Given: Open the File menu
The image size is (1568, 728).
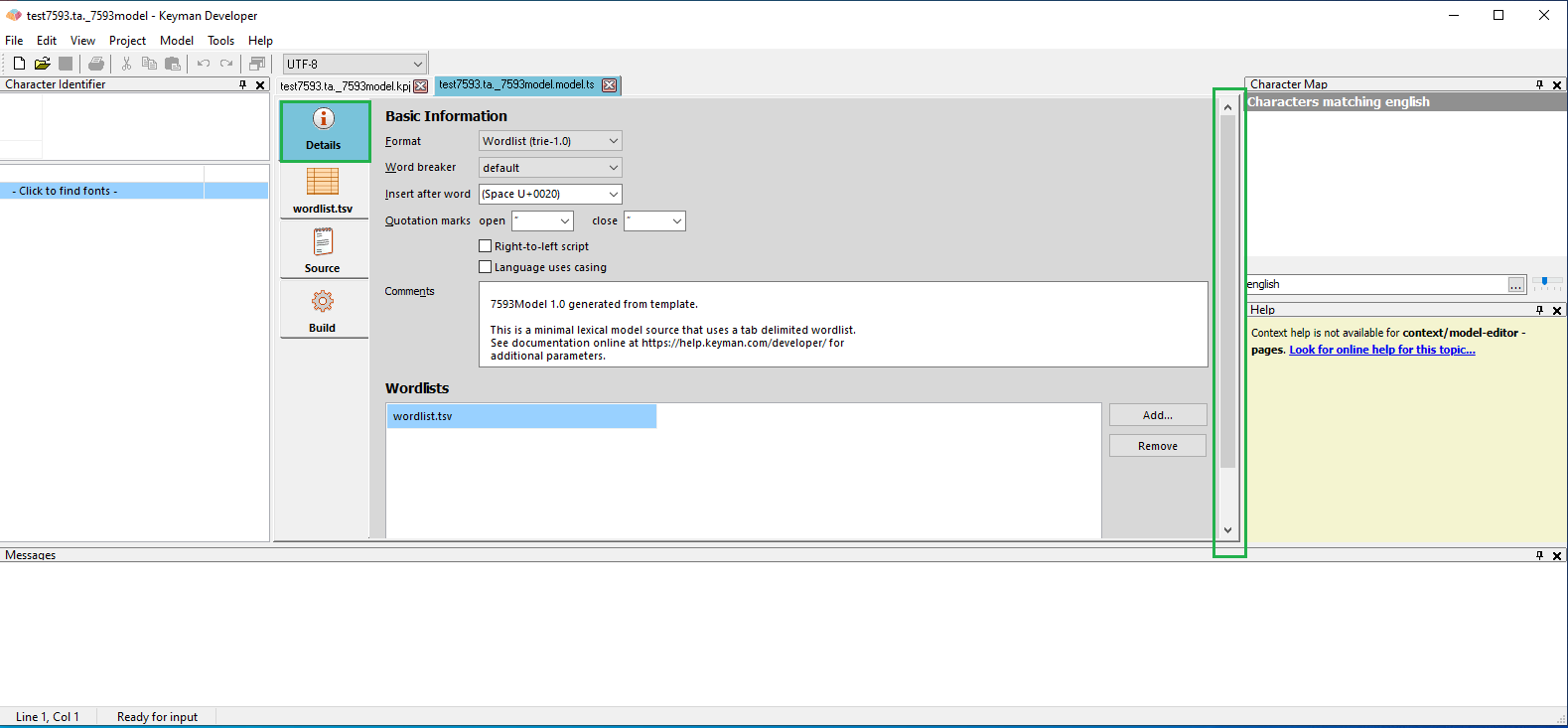Looking at the screenshot, I should [x=14, y=41].
